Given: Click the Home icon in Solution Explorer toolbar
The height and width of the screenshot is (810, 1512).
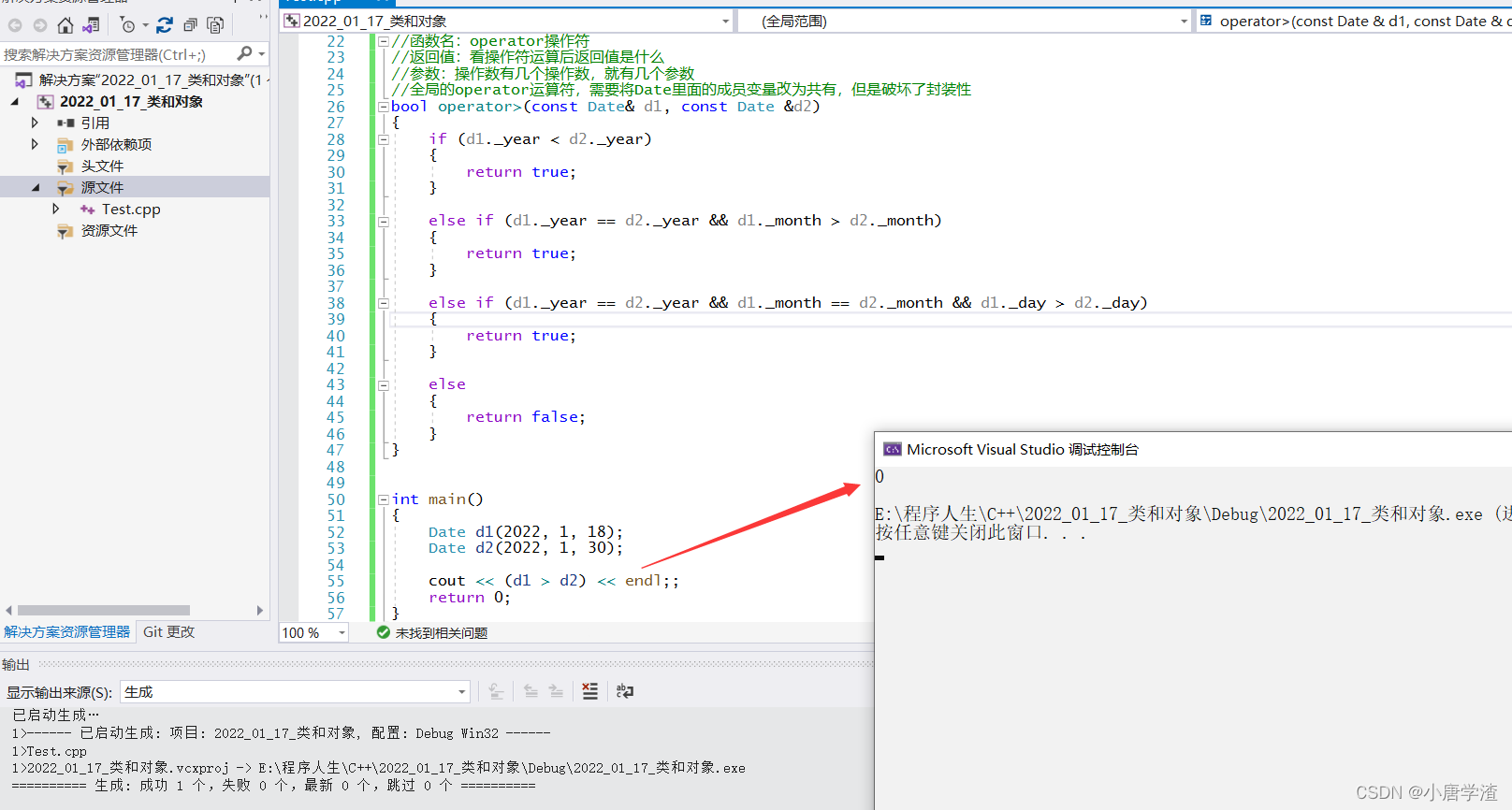Looking at the screenshot, I should click(x=65, y=25).
